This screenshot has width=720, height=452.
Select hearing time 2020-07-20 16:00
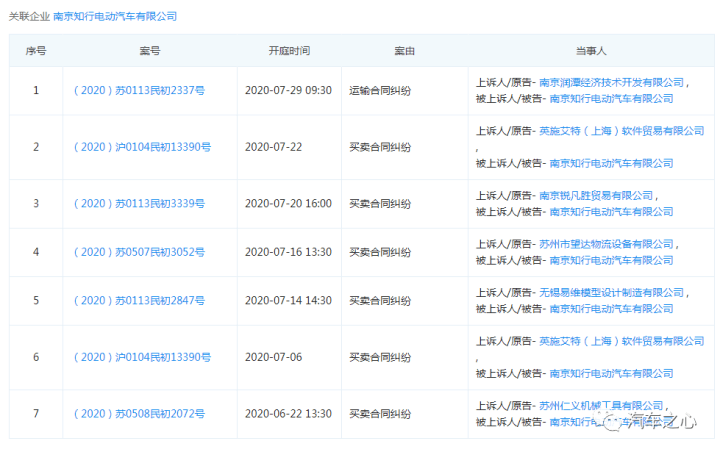288,203
